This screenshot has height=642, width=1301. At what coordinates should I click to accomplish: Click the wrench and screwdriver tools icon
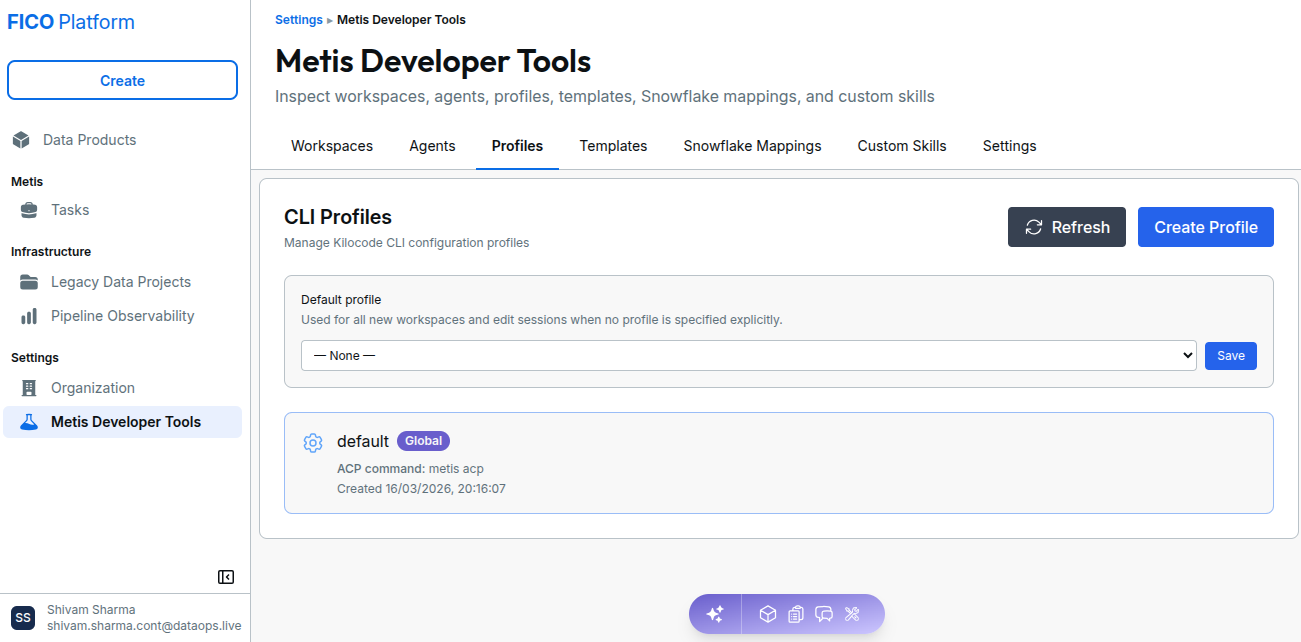pyautogui.click(x=853, y=614)
